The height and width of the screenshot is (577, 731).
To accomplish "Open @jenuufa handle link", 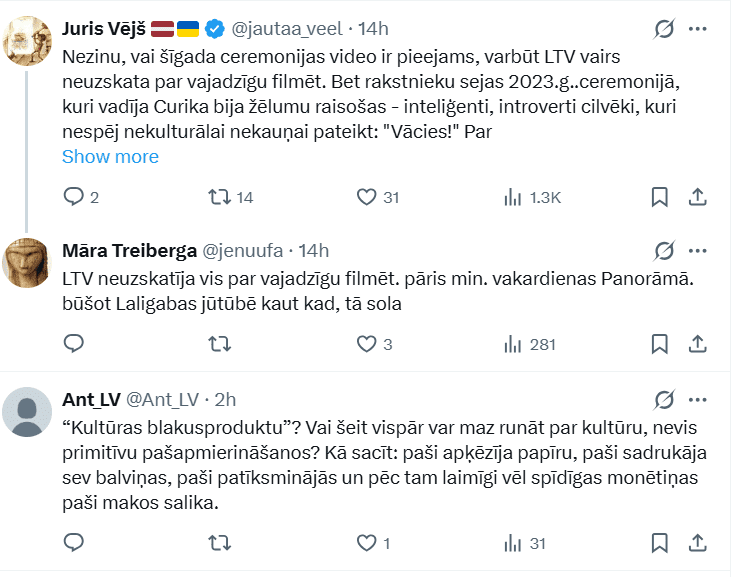I will (245, 250).
